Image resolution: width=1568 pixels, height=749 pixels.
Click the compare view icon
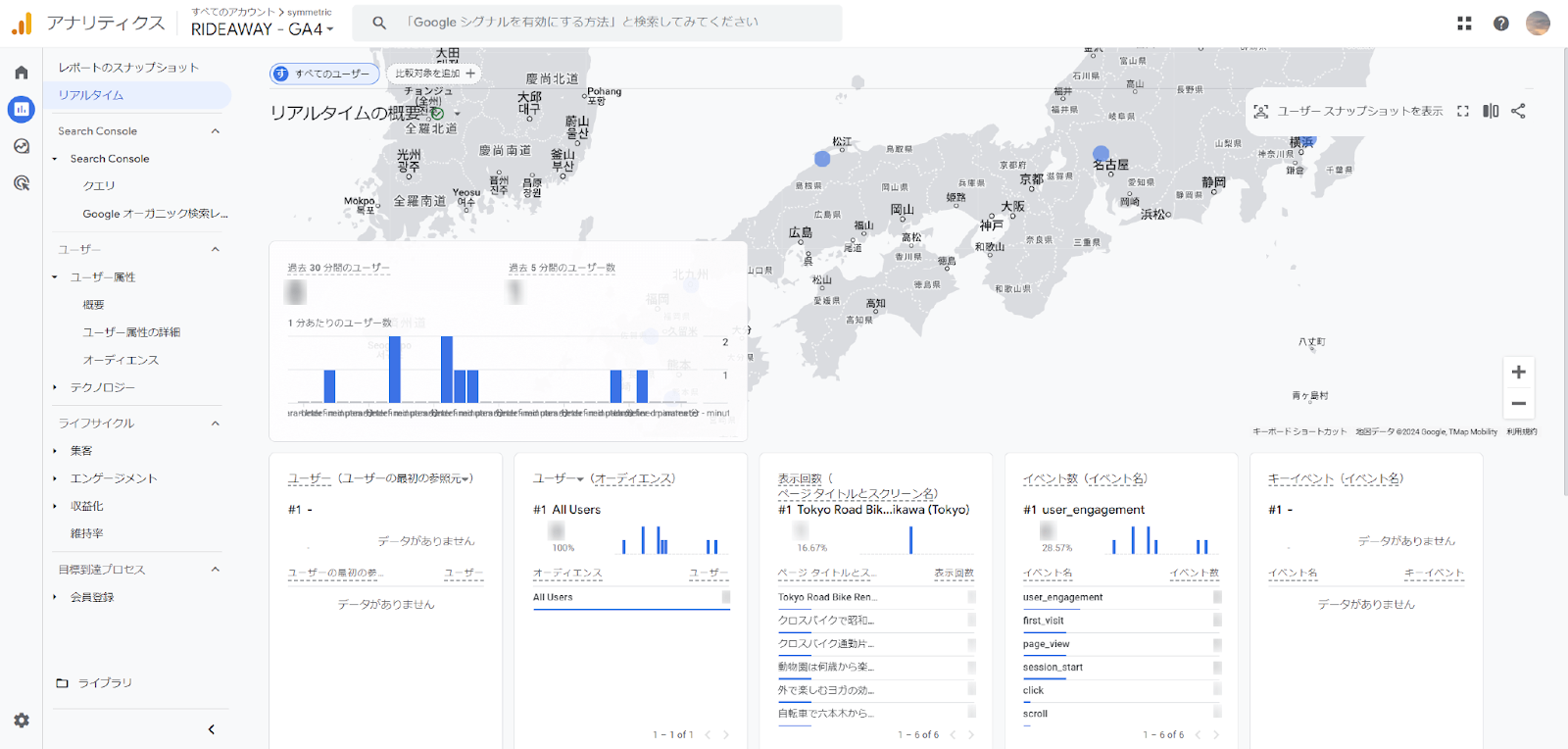click(x=1491, y=111)
